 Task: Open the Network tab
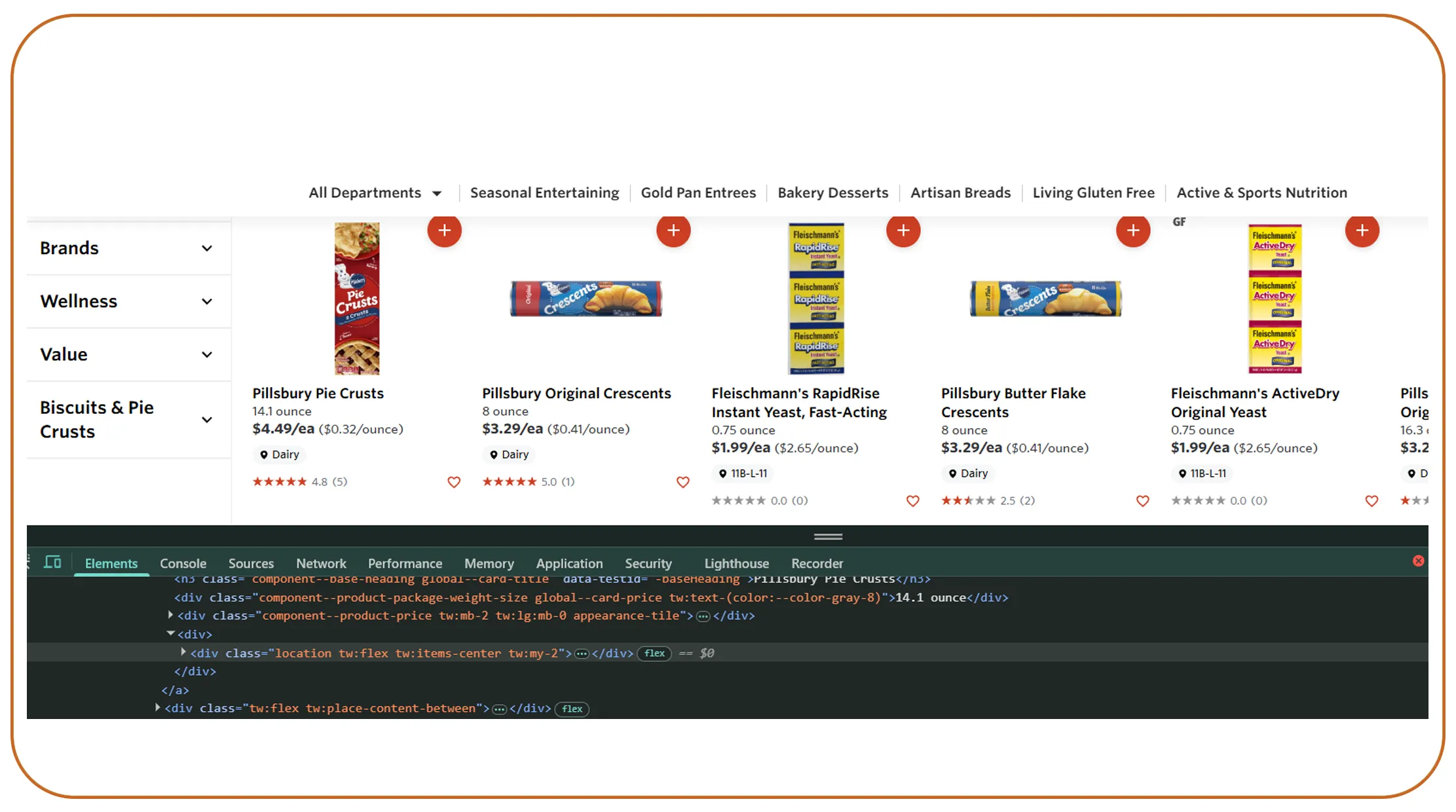(x=321, y=564)
